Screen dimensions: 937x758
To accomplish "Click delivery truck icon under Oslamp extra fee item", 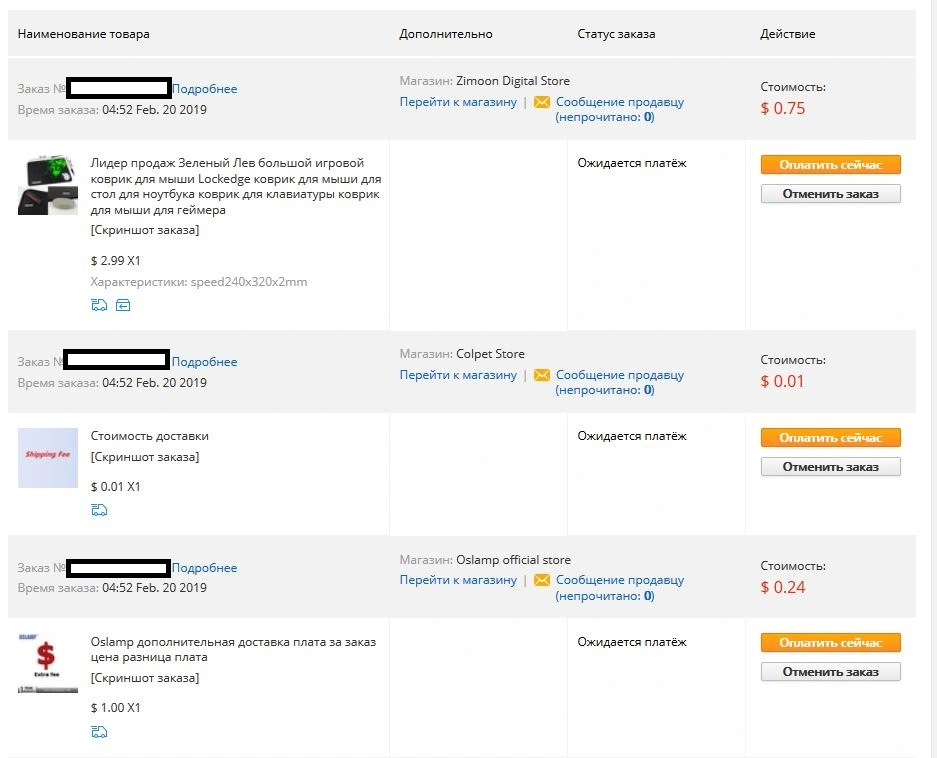I will click(99, 732).
